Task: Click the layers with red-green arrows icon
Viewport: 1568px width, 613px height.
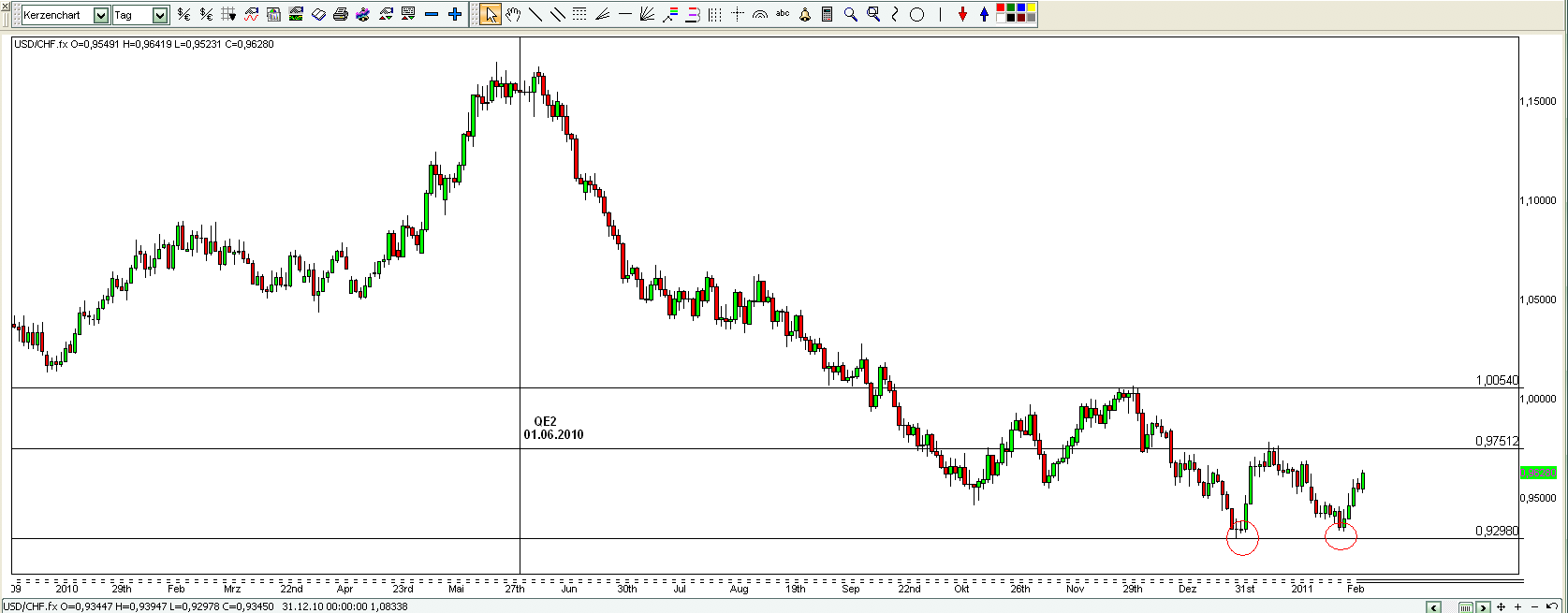Action: coord(386,14)
